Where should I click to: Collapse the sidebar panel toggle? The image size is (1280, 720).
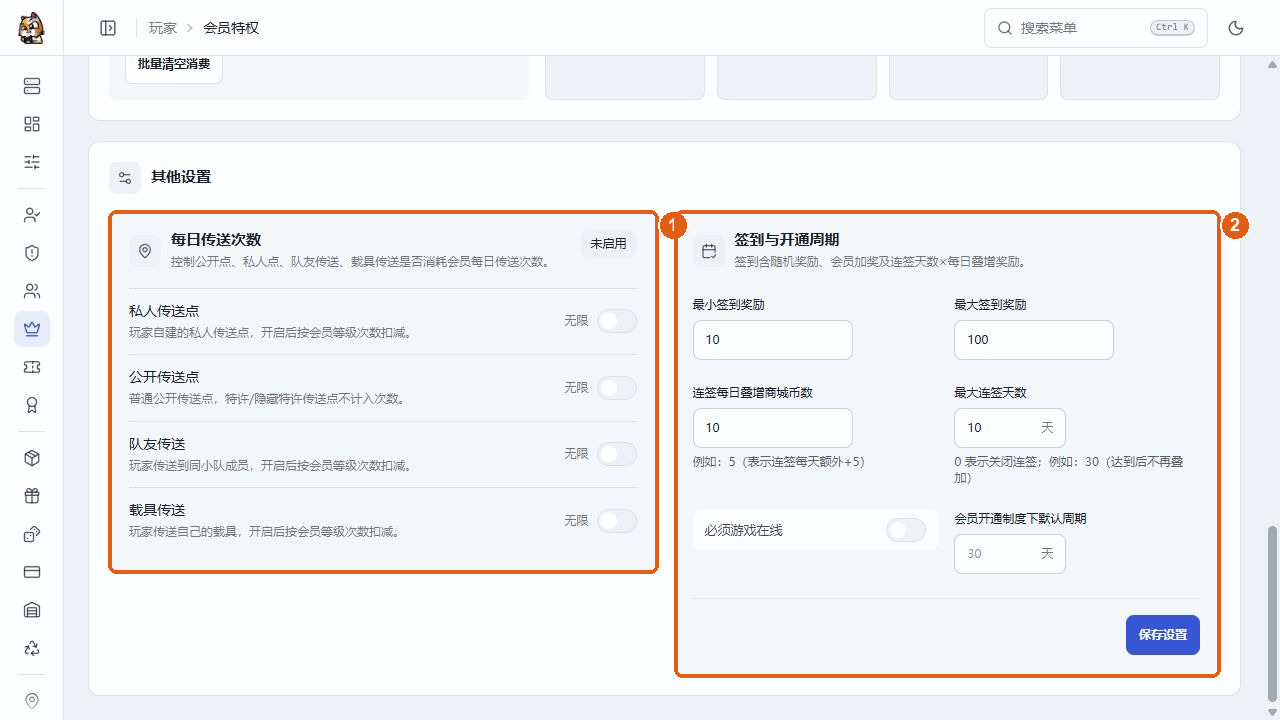pyautogui.click(x=108, y=28)
